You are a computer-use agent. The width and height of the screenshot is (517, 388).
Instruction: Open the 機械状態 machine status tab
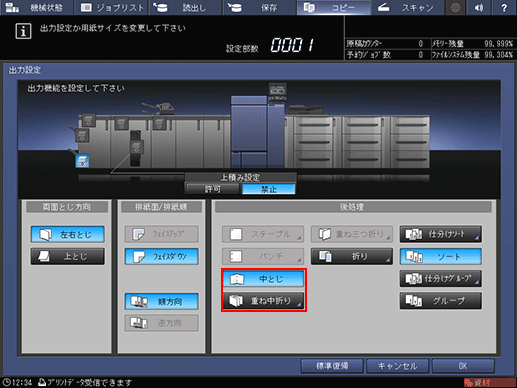point(36,7)
